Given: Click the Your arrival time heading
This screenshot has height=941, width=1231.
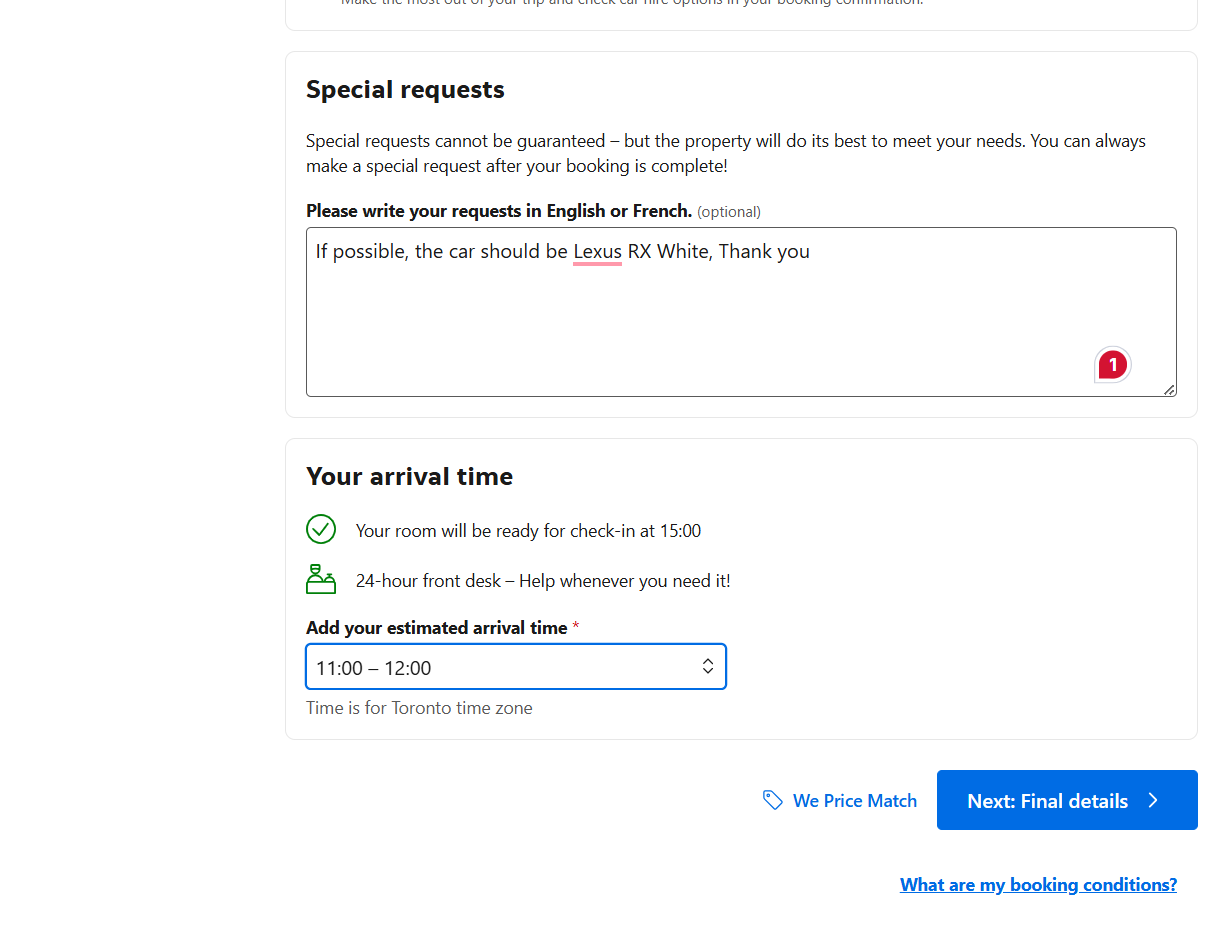Looking at the screenshot, I should tap(409, 476).
